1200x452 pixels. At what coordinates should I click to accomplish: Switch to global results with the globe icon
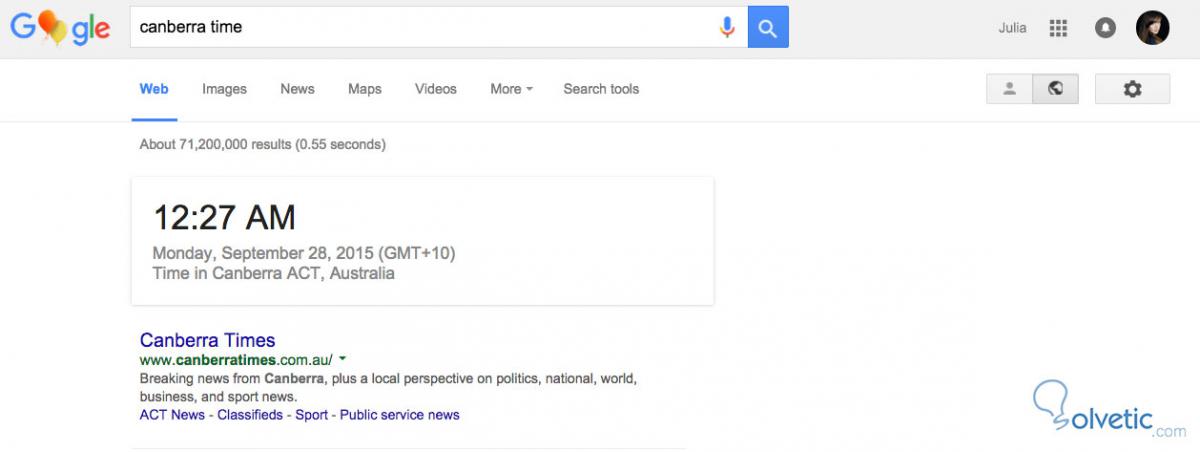(1055, 89)
